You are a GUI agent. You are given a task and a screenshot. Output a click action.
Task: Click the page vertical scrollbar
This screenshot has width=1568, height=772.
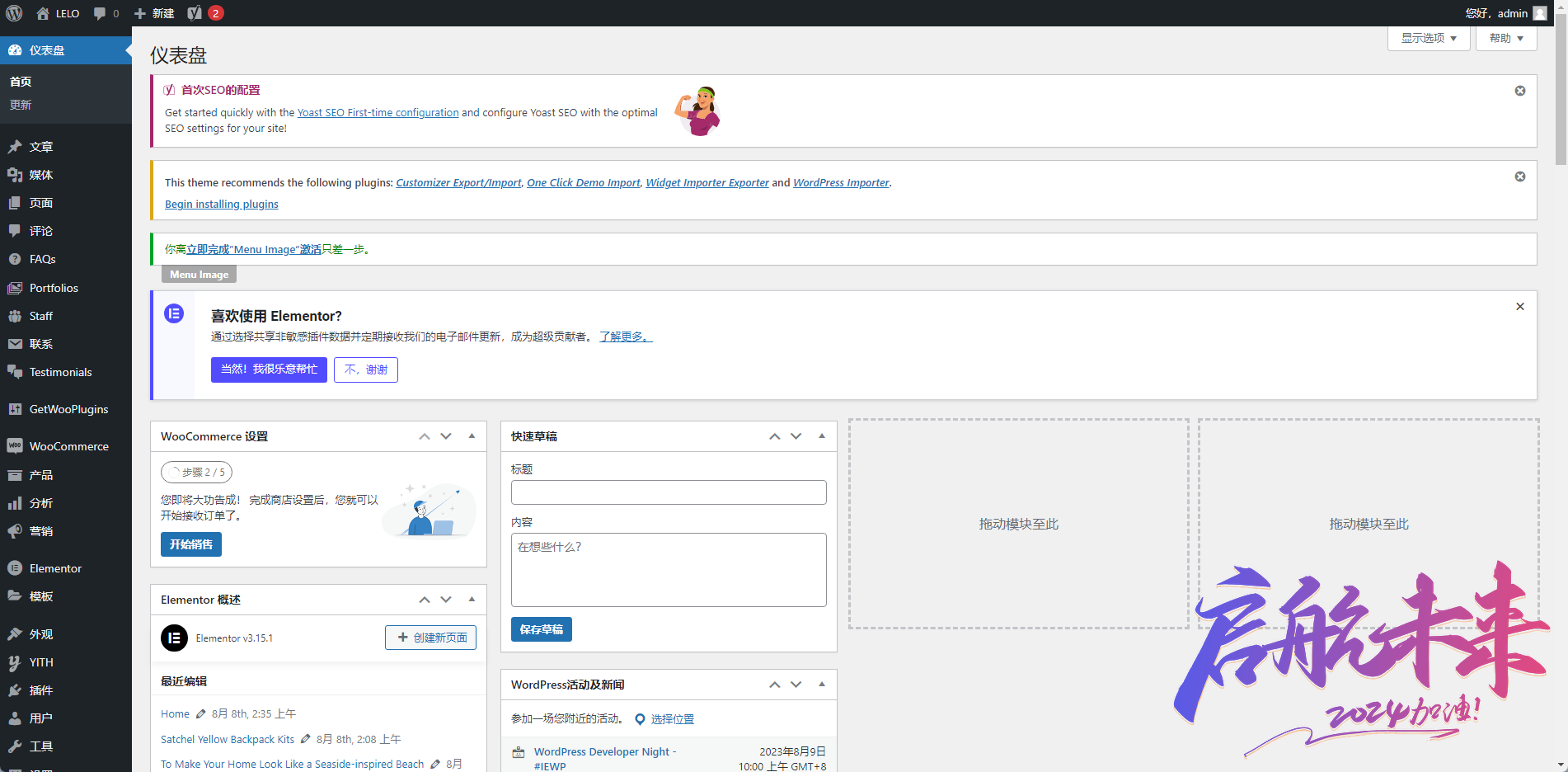tap(1561, 91)
